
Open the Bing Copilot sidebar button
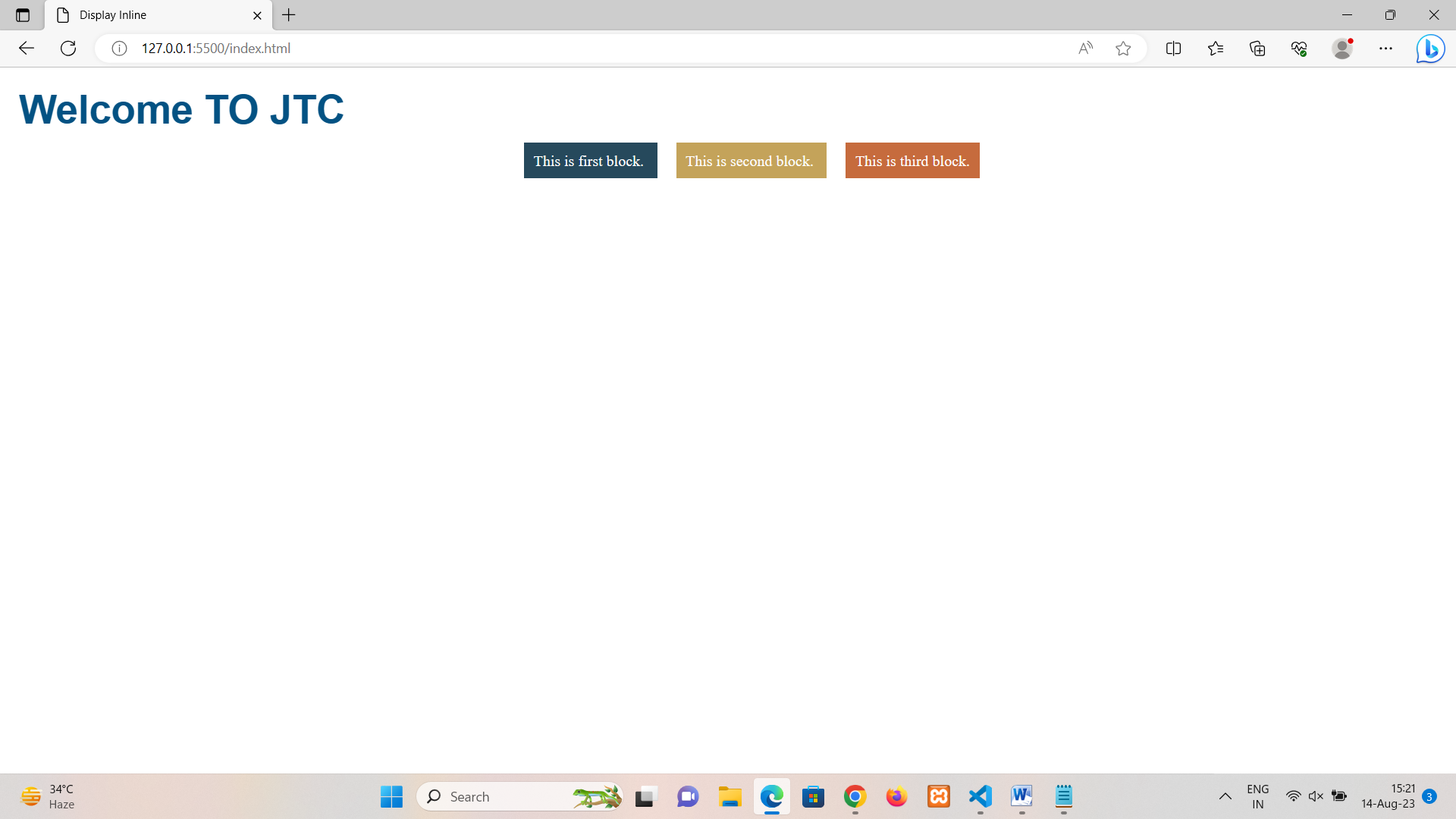coord(1430,49)
